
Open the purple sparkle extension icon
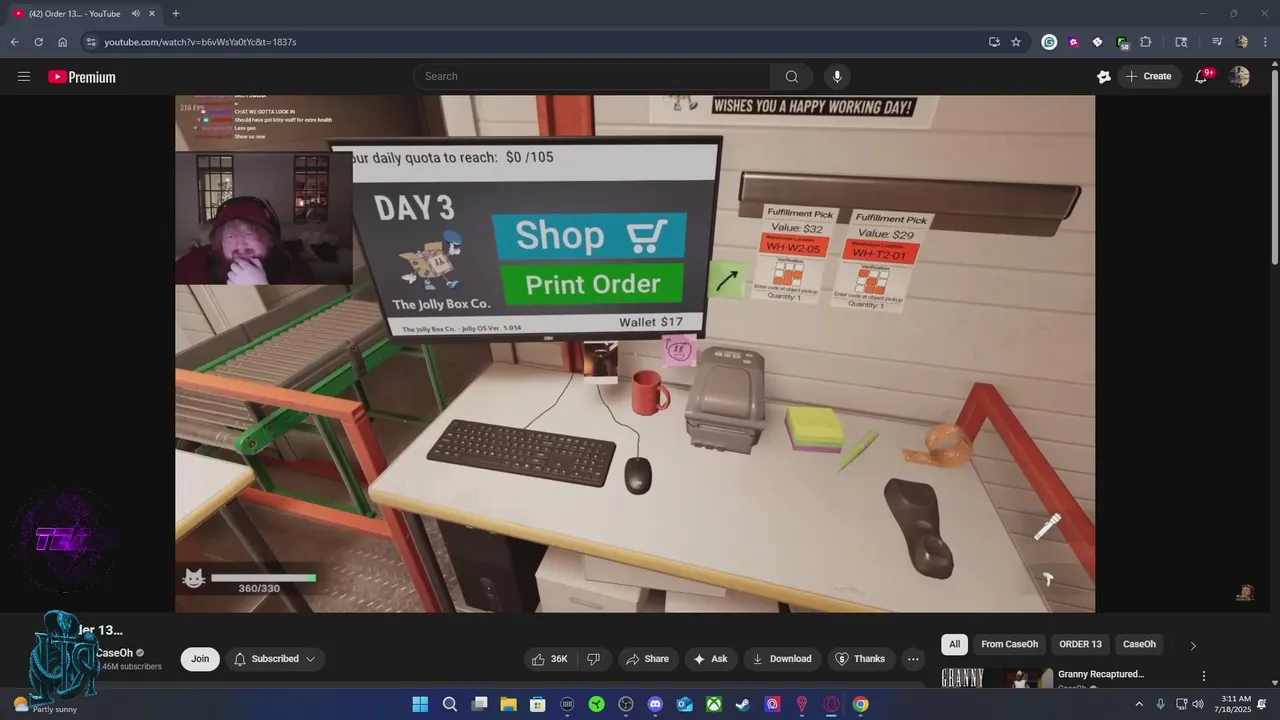[1073, 42]
